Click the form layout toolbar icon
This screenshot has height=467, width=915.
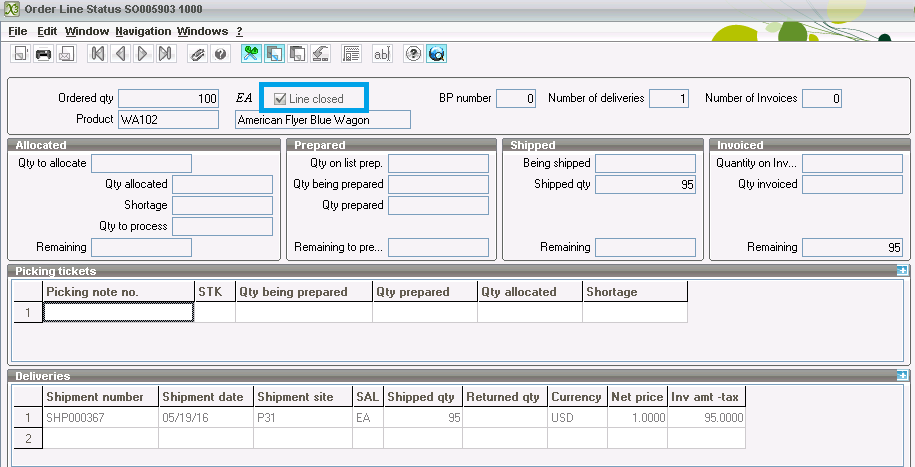coord(351,54)
